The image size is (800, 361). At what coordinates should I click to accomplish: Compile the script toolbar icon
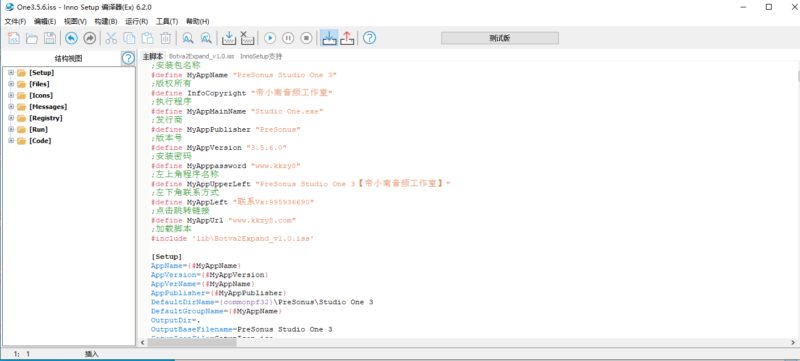(228, 38)
